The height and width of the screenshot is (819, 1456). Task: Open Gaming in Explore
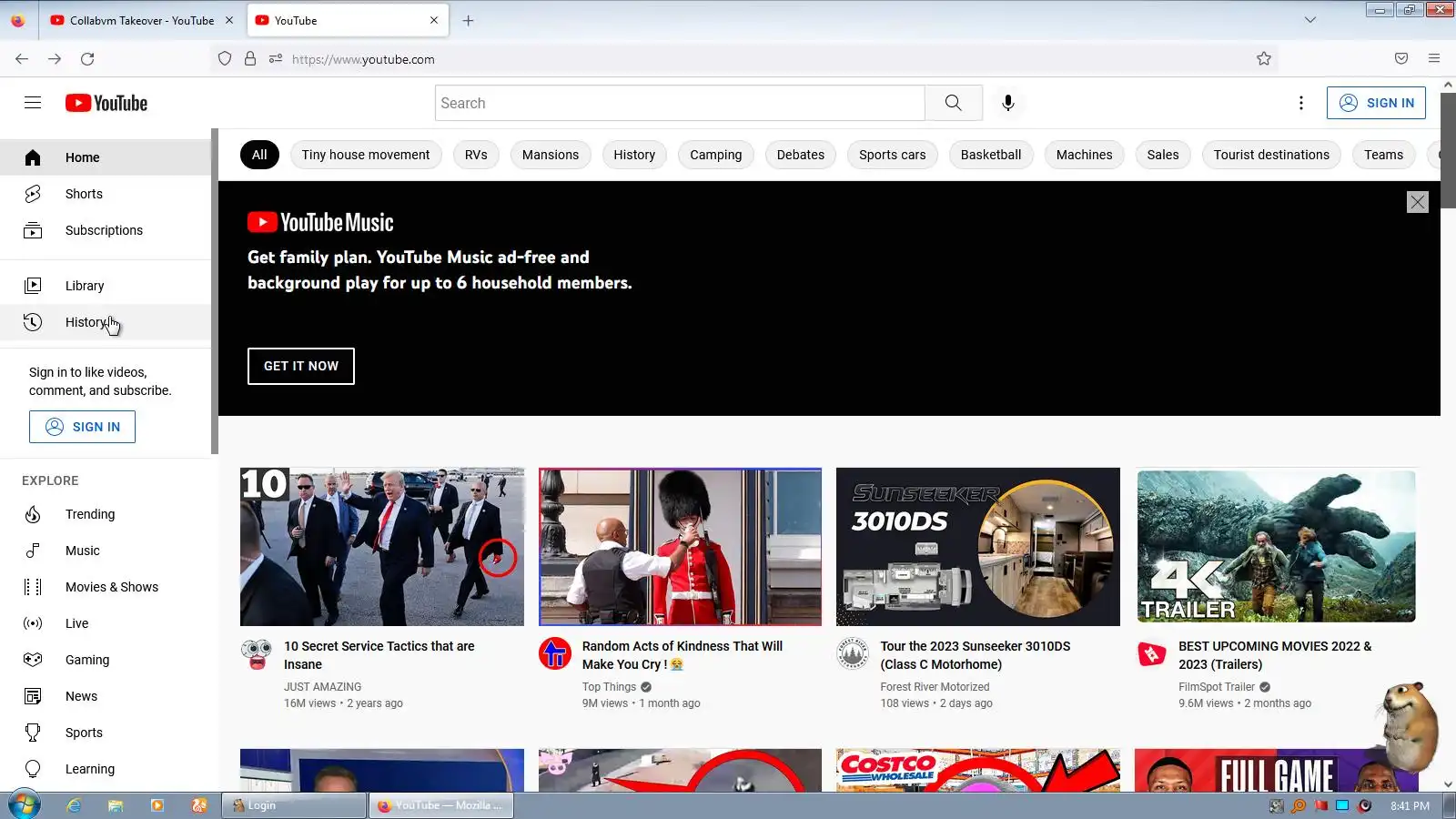[106, 660]
